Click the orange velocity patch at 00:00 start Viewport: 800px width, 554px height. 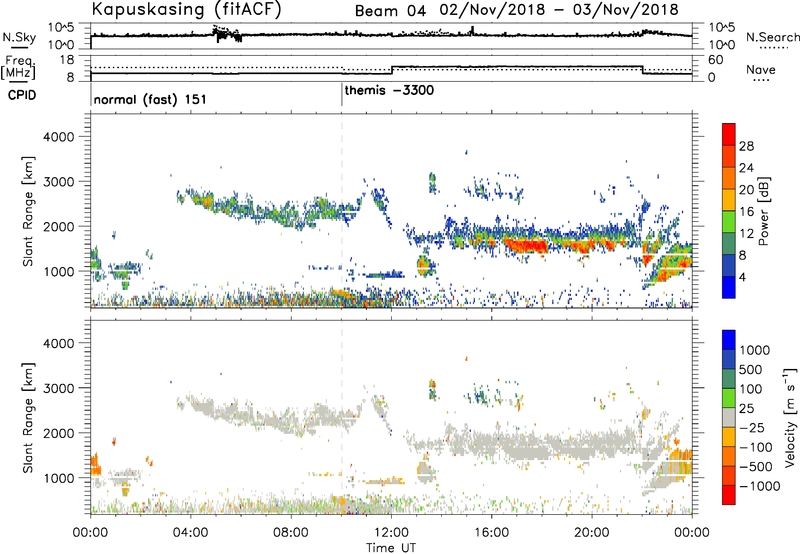pyautogui.click(x=95, y=464)
